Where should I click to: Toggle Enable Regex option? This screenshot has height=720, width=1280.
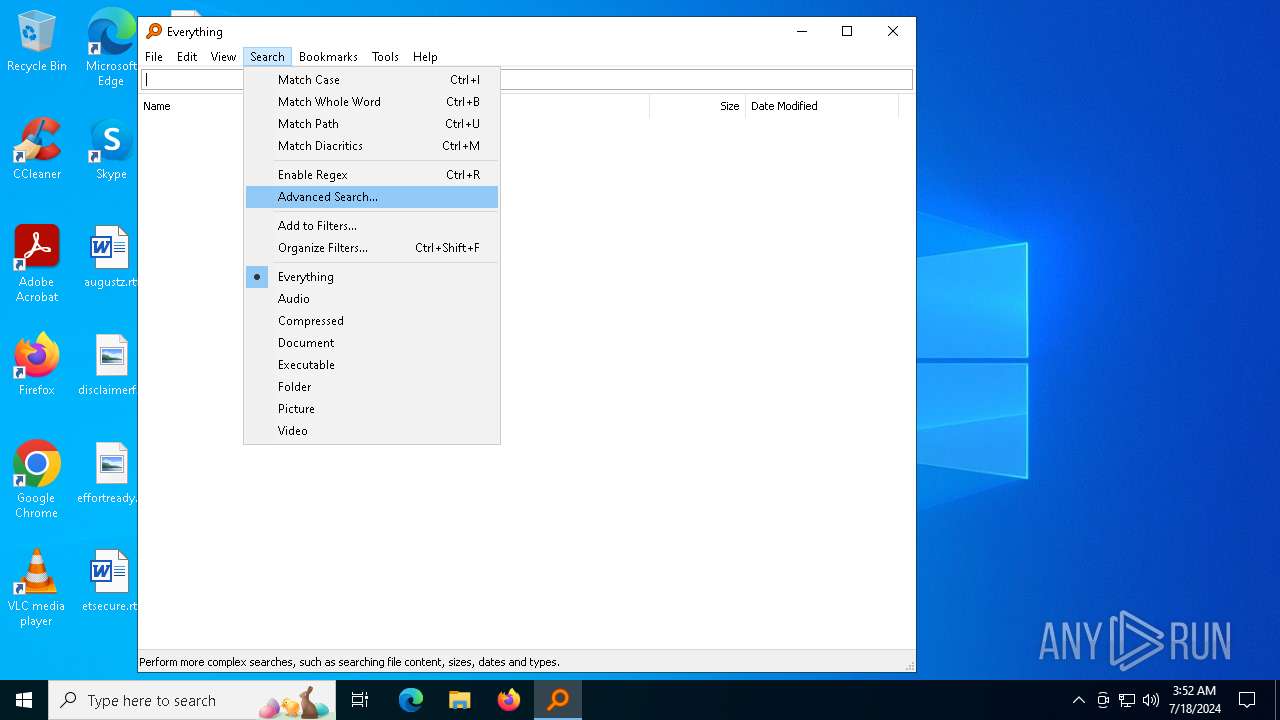click(x=372, y=175)
